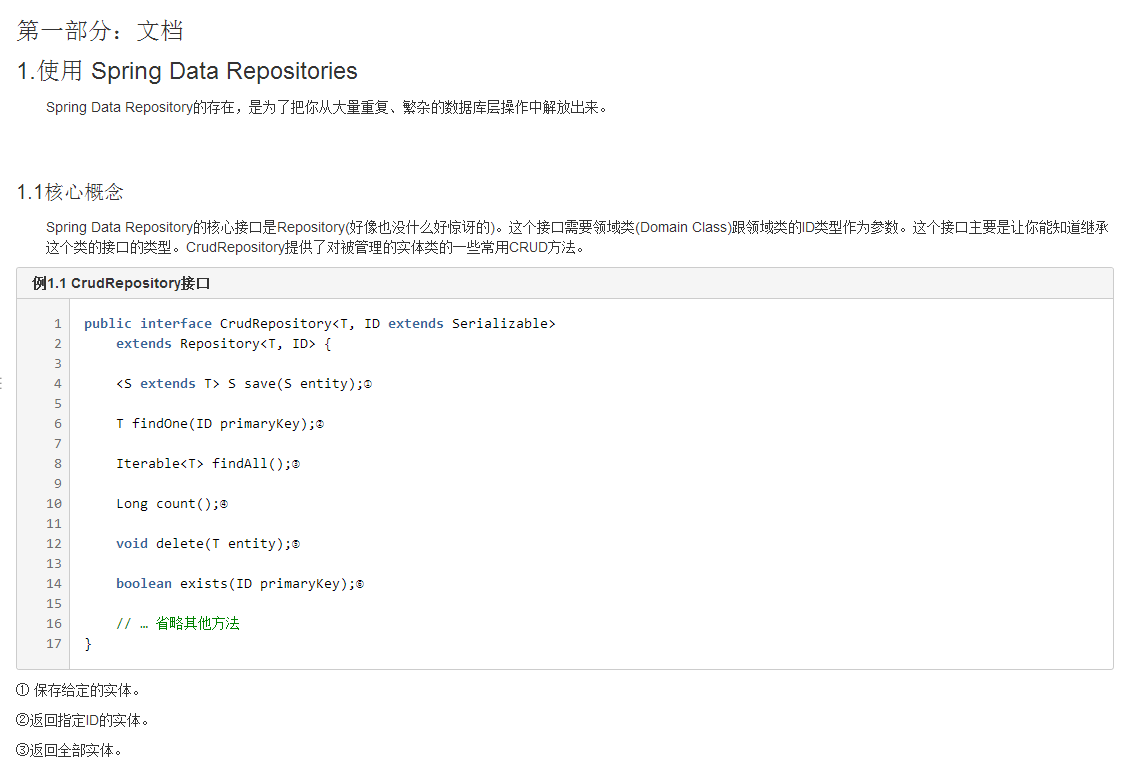Click callout marker ⑤ after delete method
The image size is (1123, 764).
click(x=296, y=545)
